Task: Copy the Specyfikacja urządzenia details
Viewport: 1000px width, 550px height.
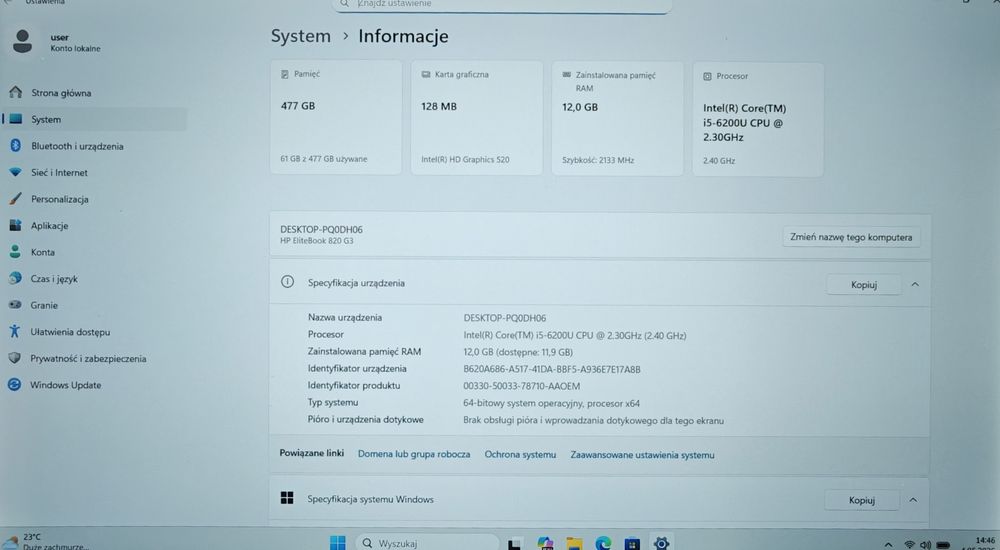Action: 864,285
